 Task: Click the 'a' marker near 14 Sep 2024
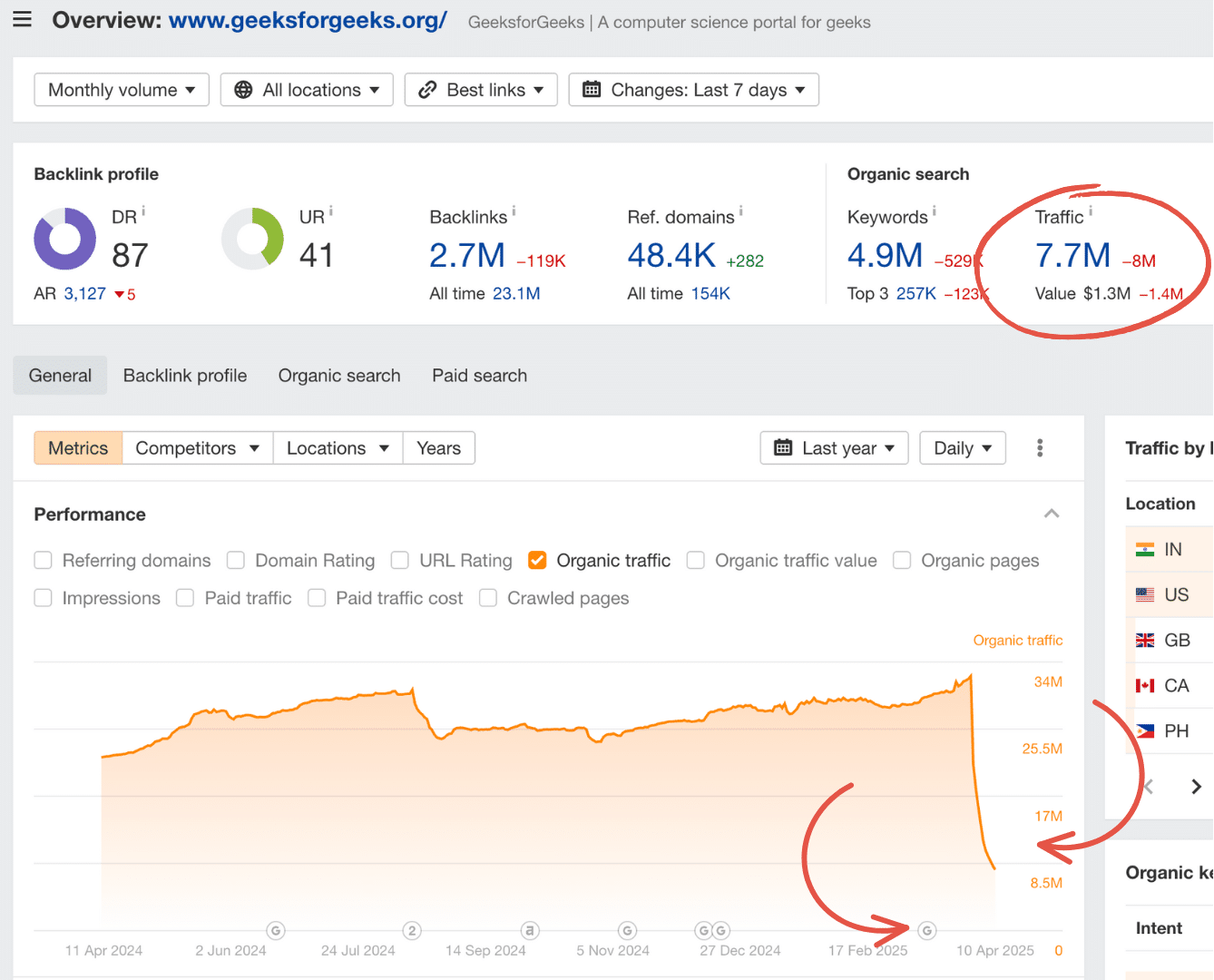530,930
